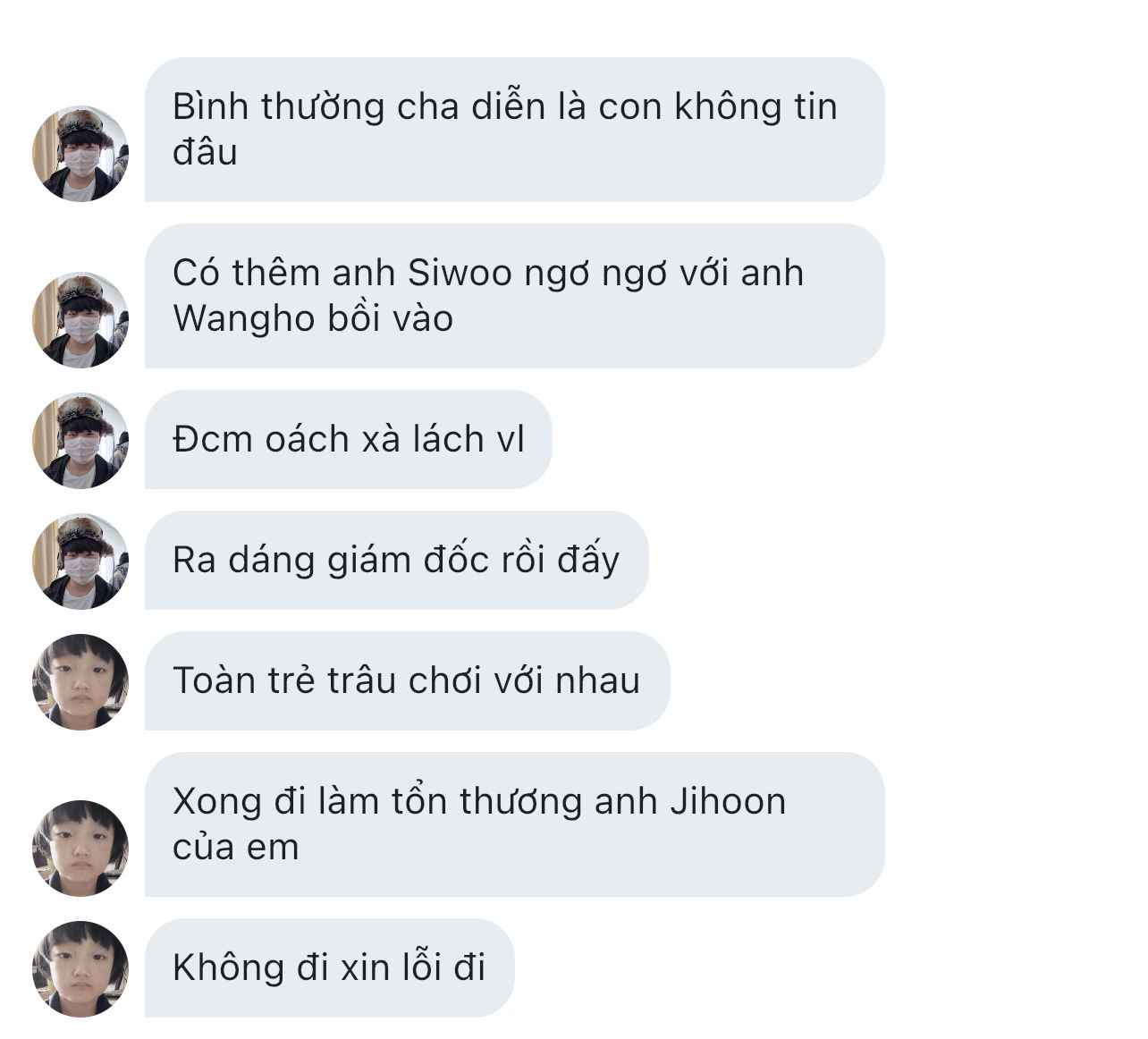Select the message "Bình thường cha diễn là con không tin đâu"
1148x1039 pixels.
[x=515, y=130]
